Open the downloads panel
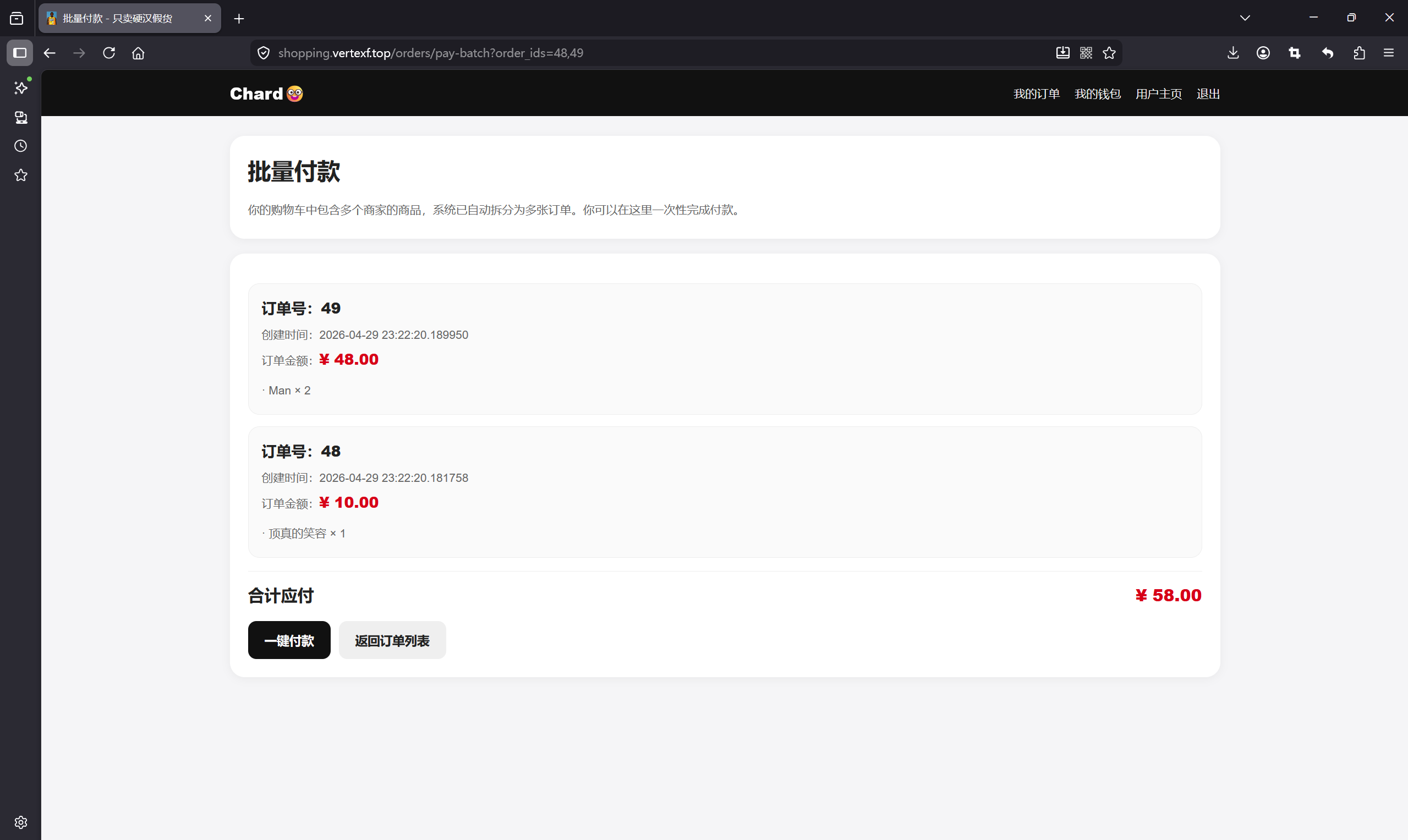1408x840 pixels. tap(1233, 53)
